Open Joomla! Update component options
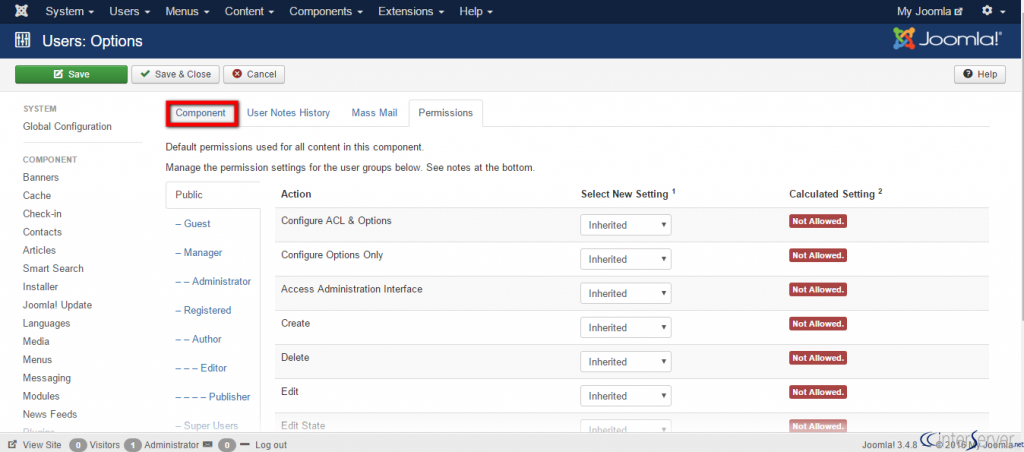This screenshot has width=1024, height=452. [x=57, y=305]
